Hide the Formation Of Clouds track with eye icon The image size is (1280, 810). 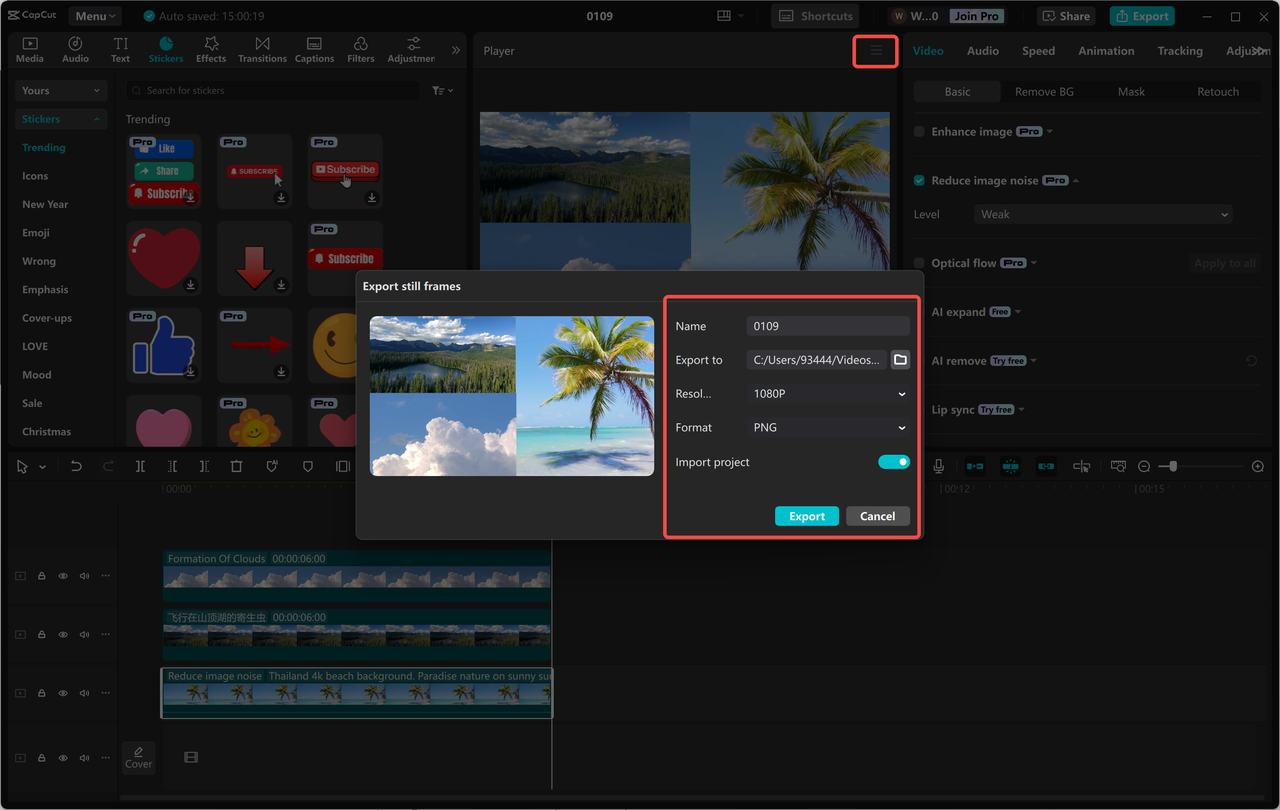63,576
